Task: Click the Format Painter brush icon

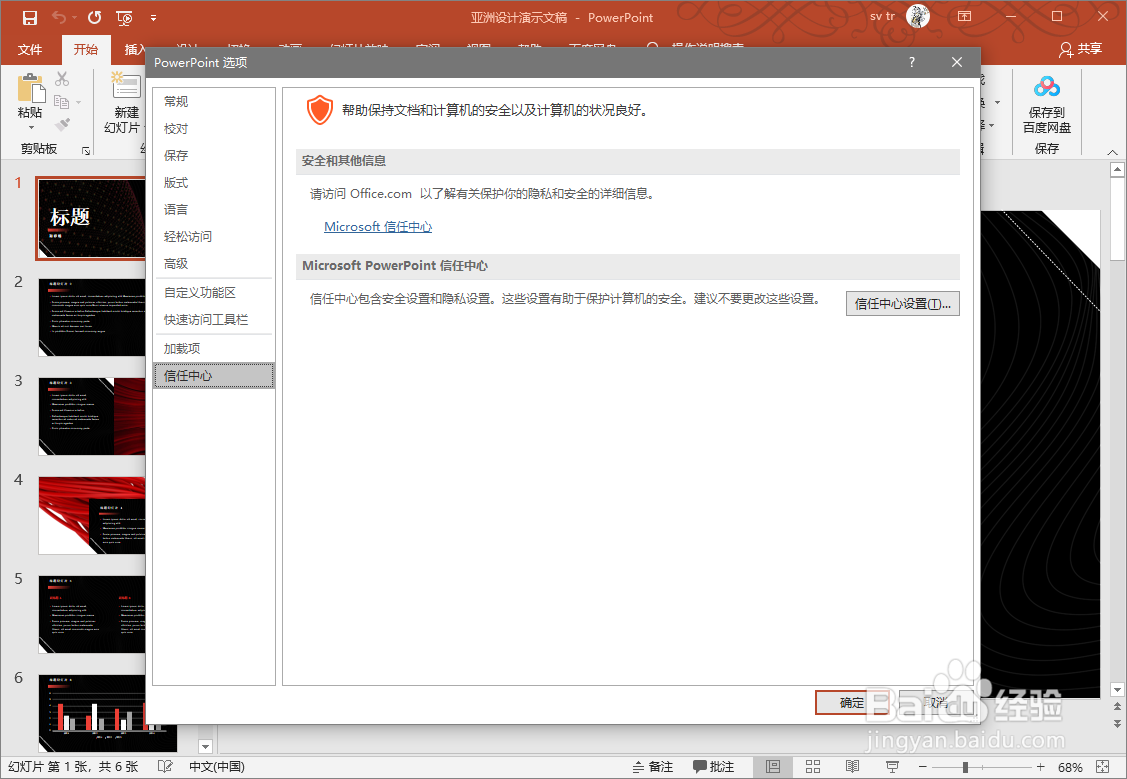Action: (x=62, y=124)
